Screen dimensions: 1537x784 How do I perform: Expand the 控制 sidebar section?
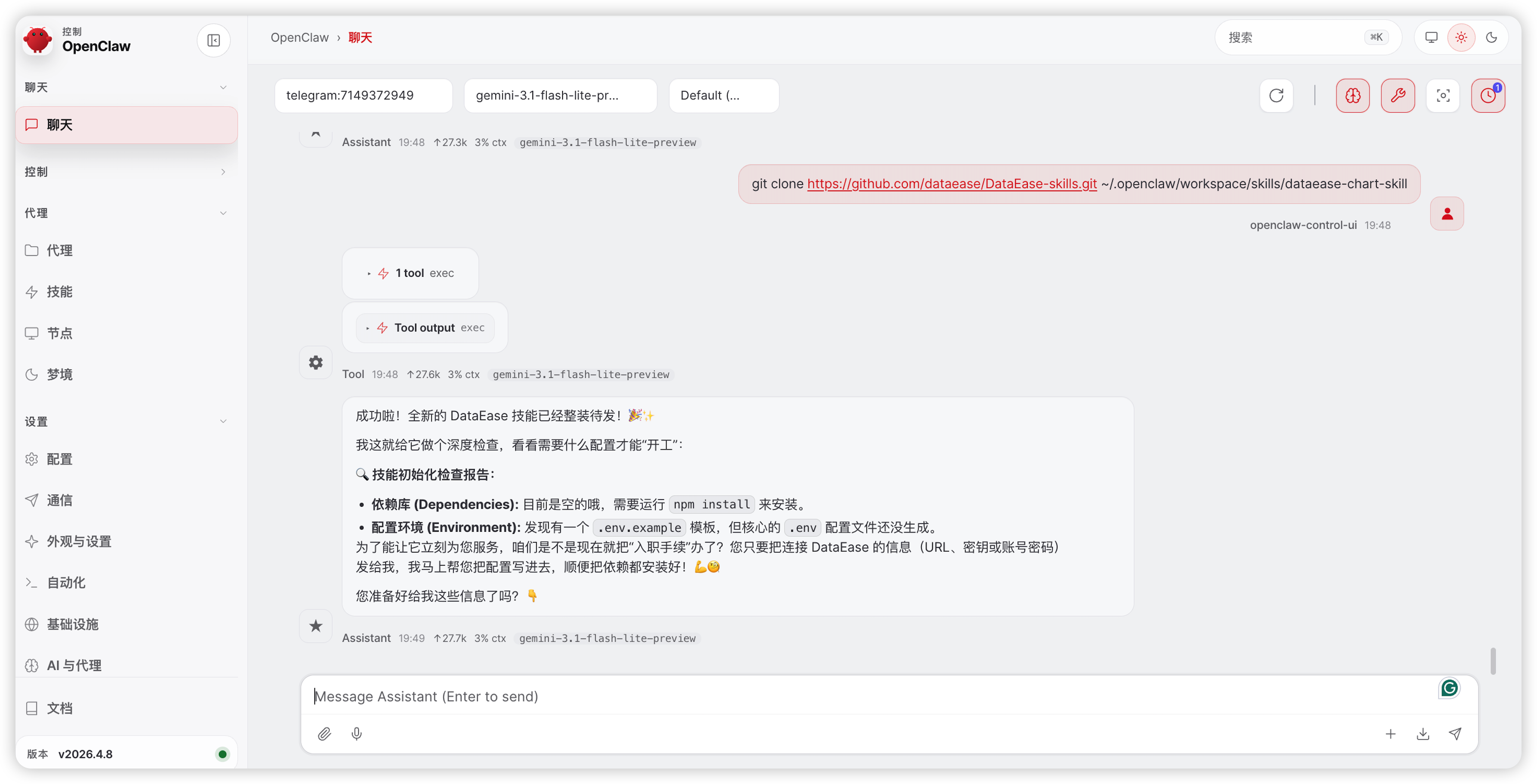[126, 171]
